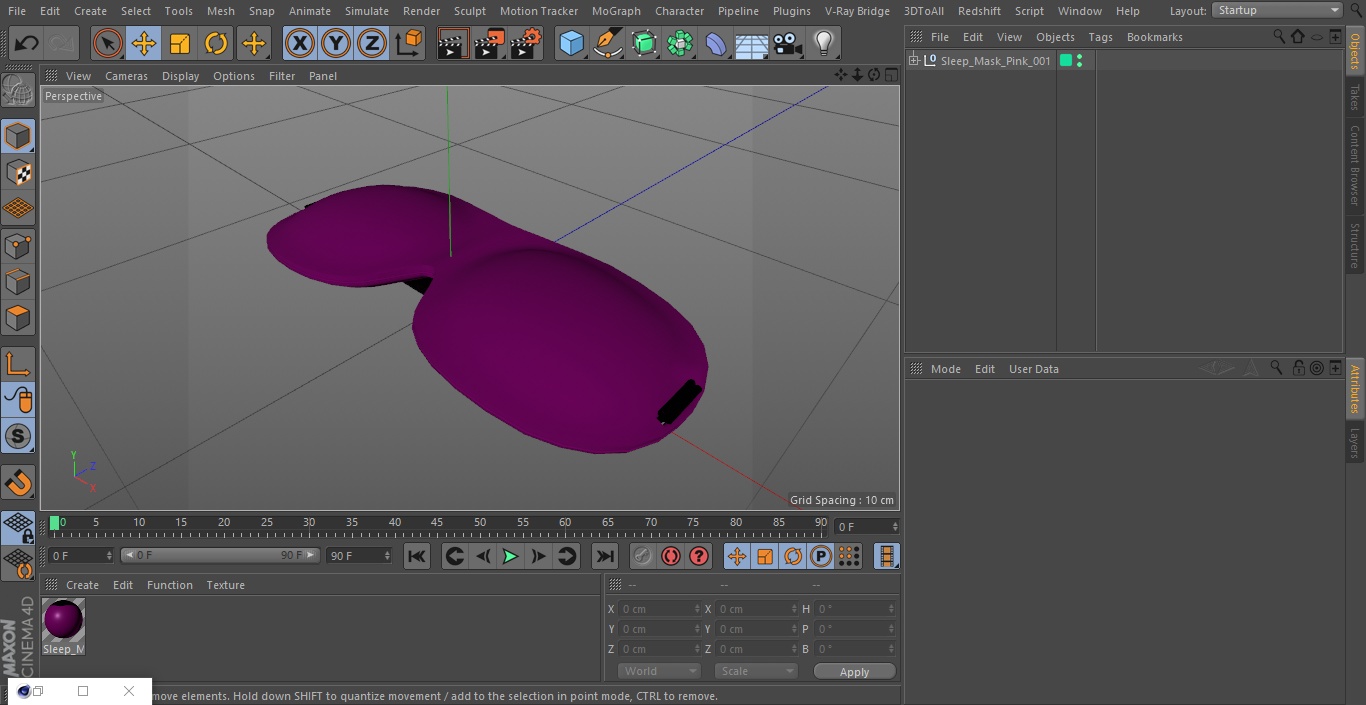1366x705 pixels.
Task: Add a Camera object
Action: [x=787, y=43]
